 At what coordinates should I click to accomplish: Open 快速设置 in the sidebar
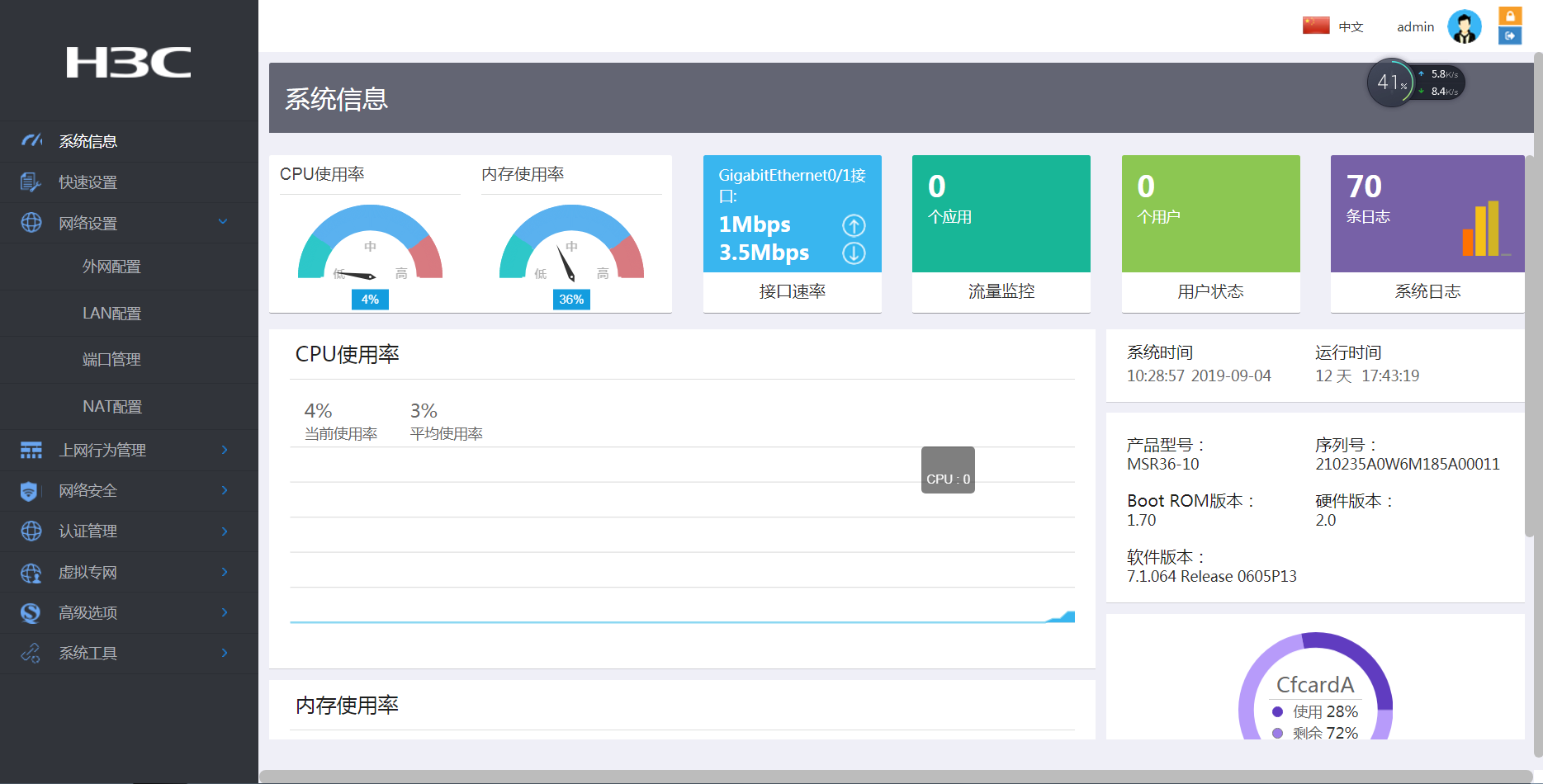click(x=129, y=182)
